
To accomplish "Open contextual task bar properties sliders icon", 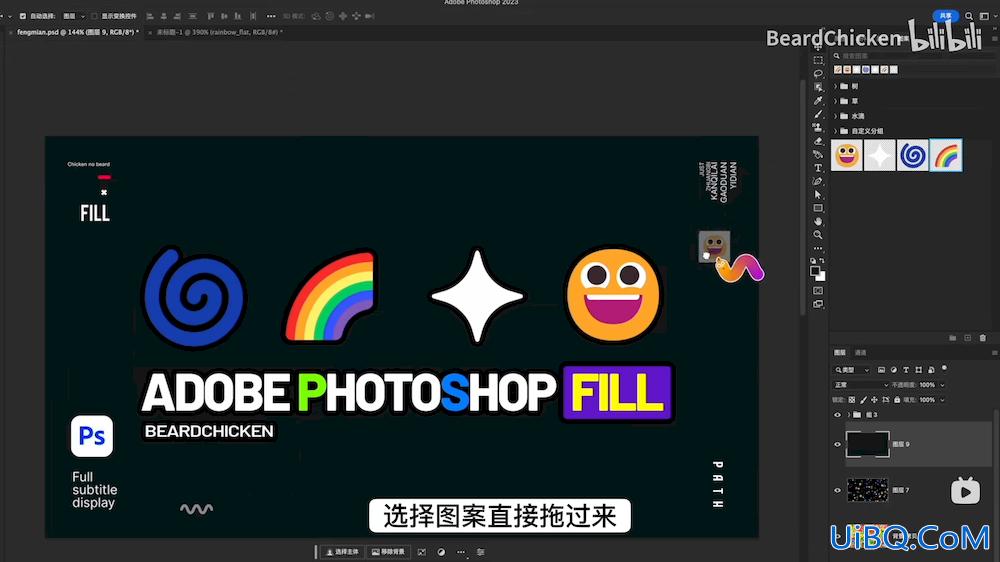I will (481, 552).
